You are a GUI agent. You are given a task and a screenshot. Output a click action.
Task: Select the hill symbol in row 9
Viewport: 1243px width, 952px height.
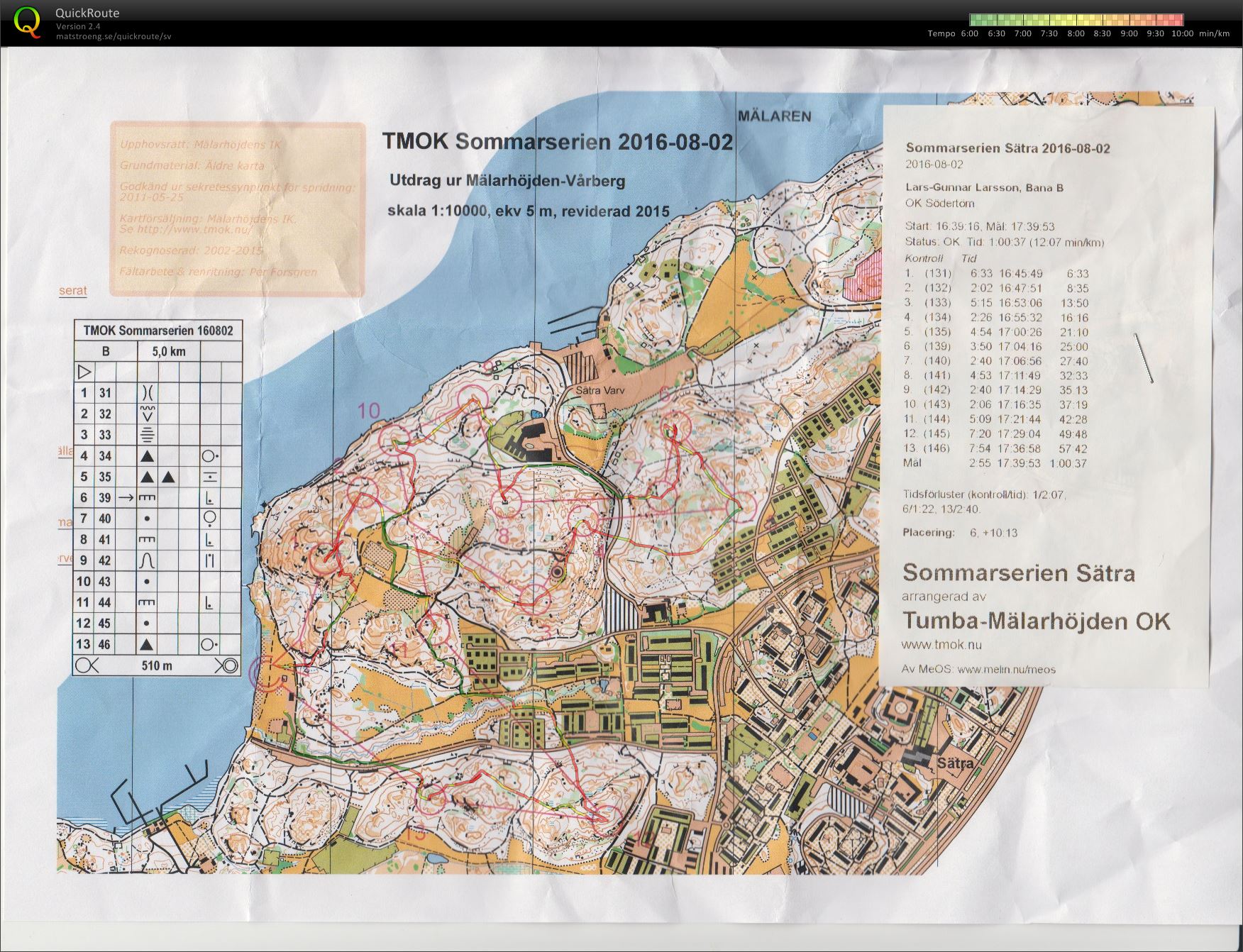[147, 560]
